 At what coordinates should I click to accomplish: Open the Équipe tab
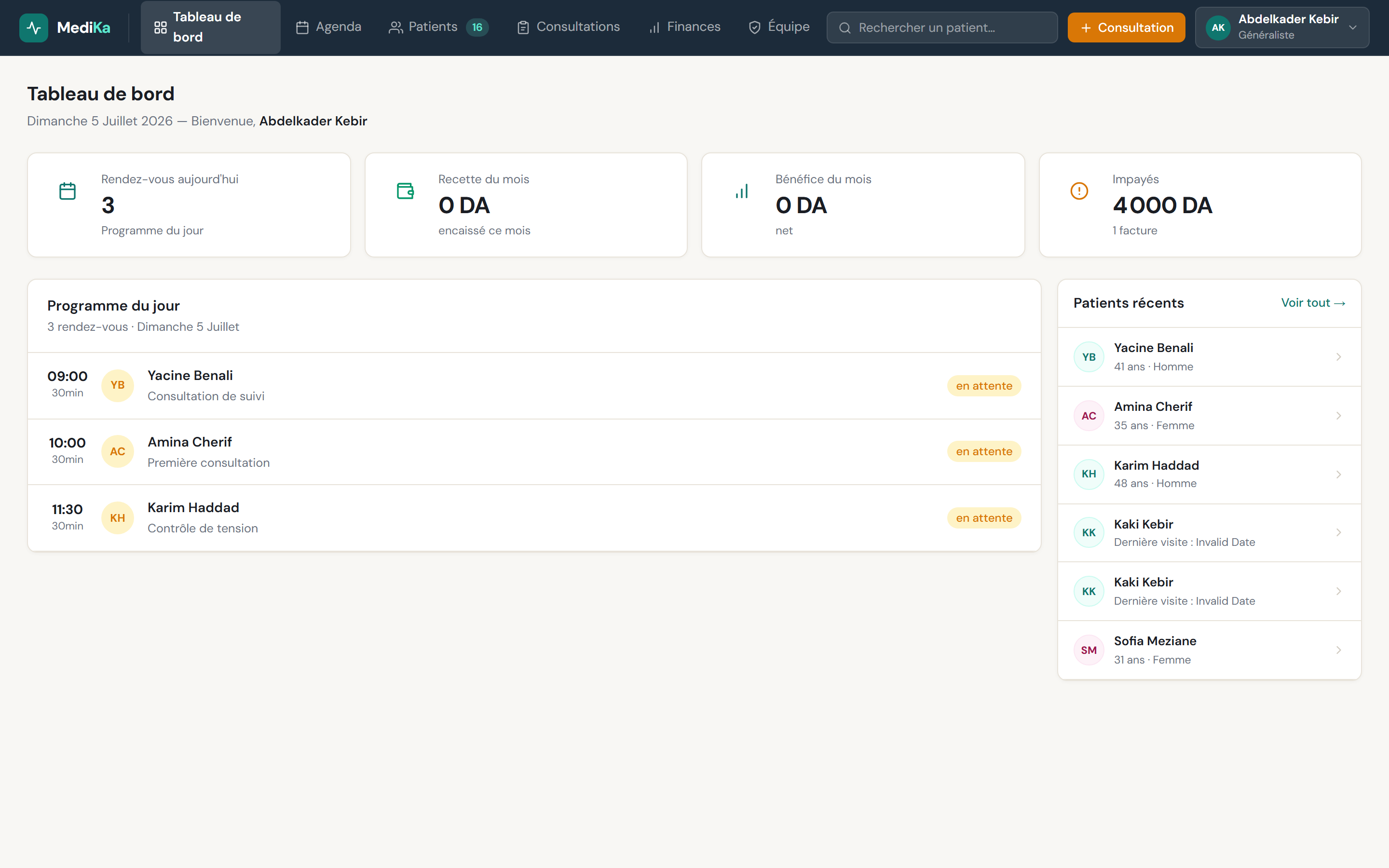click(x=779, y=27)
